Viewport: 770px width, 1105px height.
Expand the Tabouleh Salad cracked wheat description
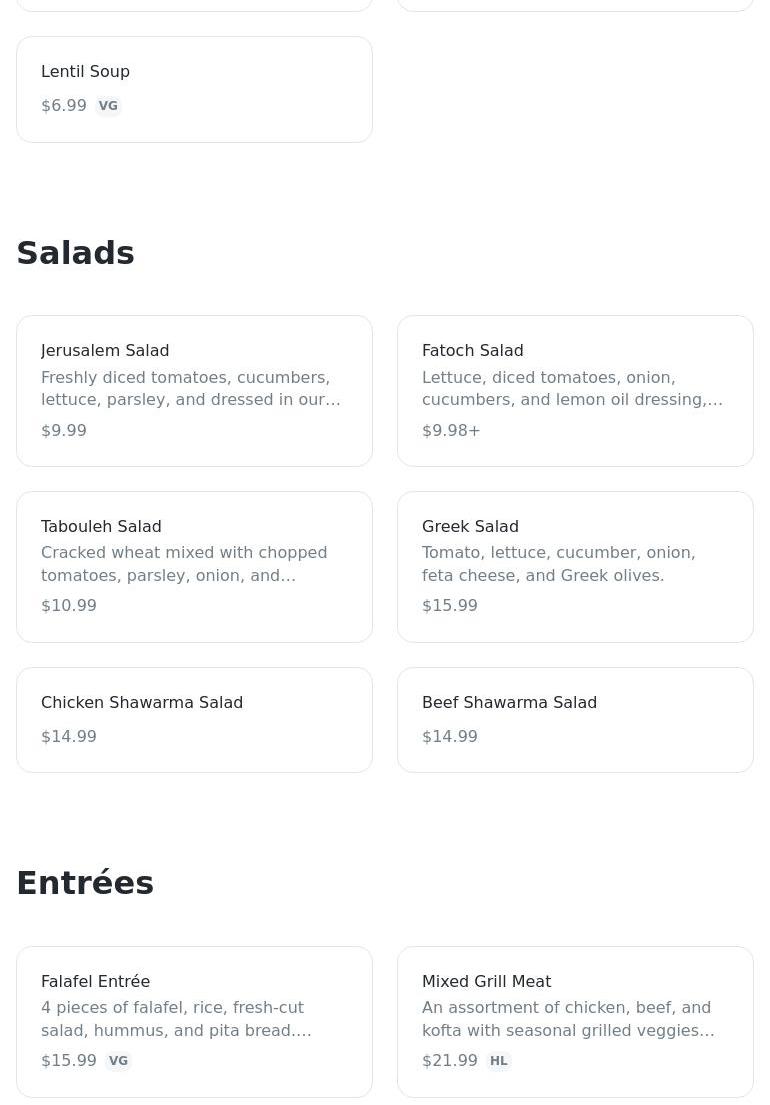(184, 564)
